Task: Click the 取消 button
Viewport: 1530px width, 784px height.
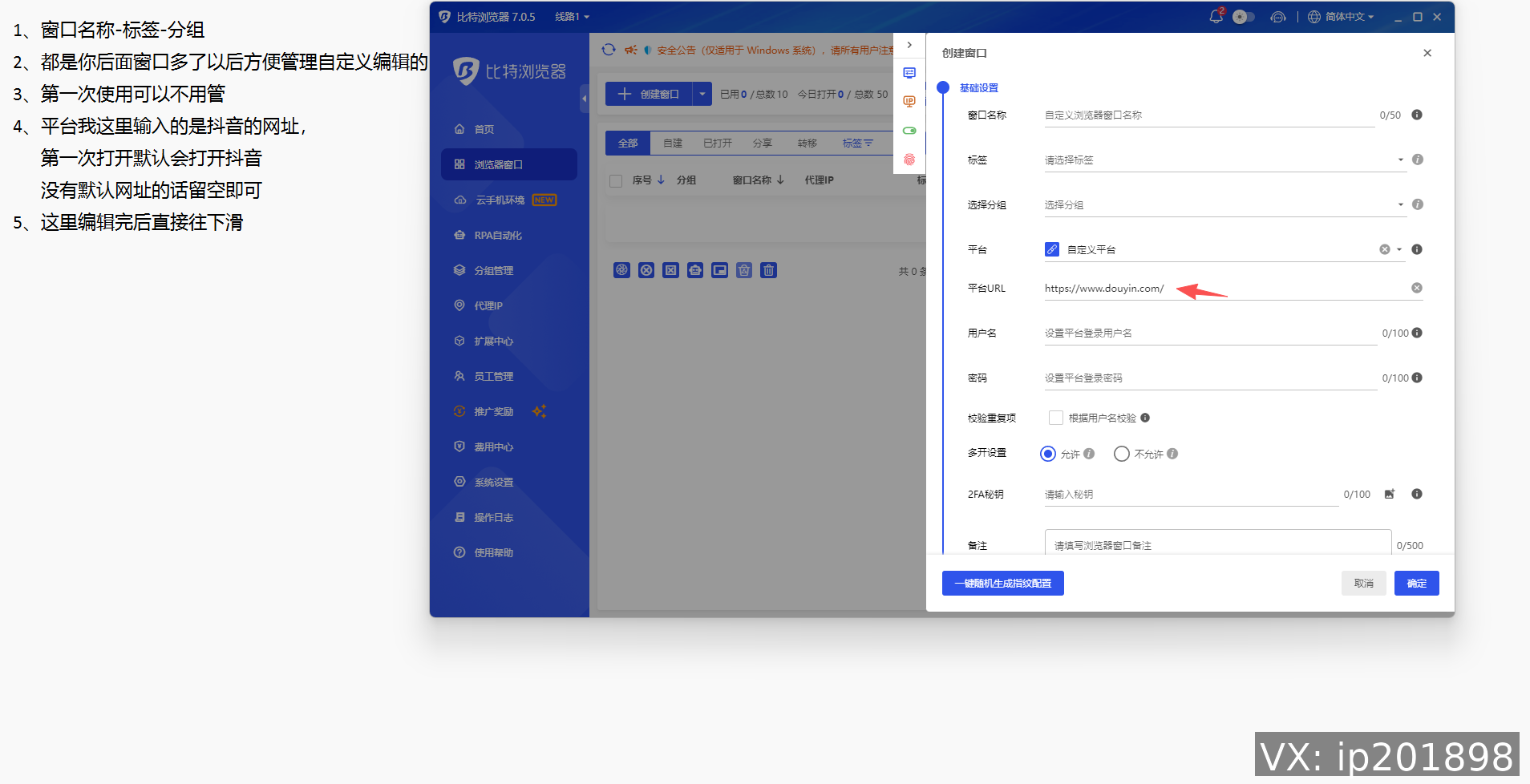Action: point(1364,583)
